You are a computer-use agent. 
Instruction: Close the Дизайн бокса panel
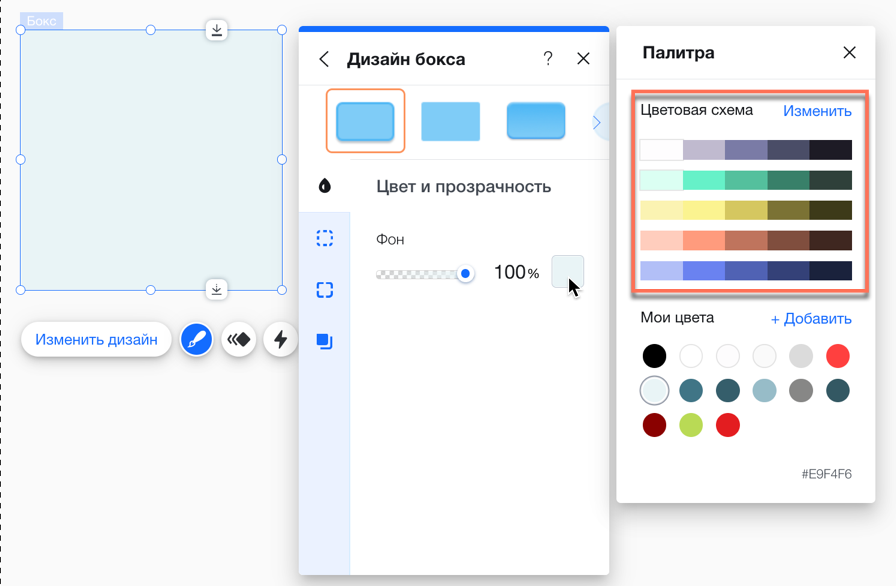(x=583, y=58)
